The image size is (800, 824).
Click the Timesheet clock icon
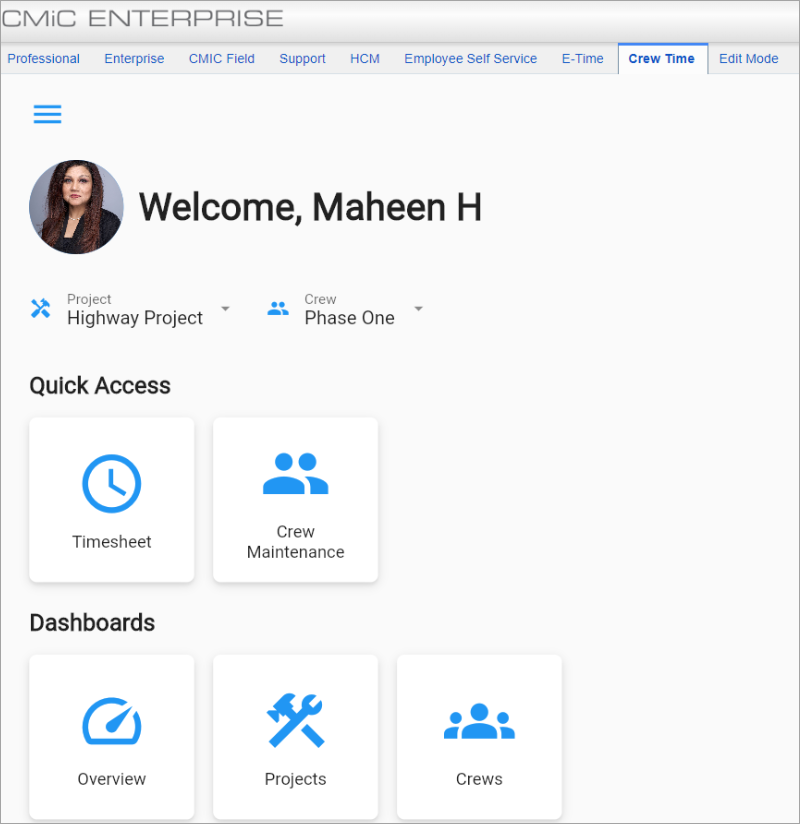coord(111,483)
